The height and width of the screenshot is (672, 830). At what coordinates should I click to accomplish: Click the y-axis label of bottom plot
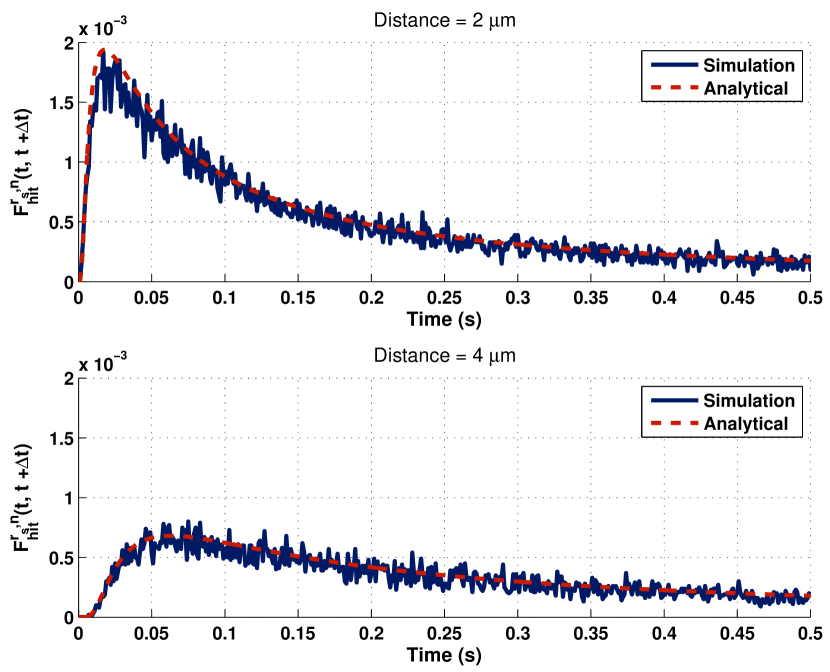pyautogui.click(x=25, y=498)
